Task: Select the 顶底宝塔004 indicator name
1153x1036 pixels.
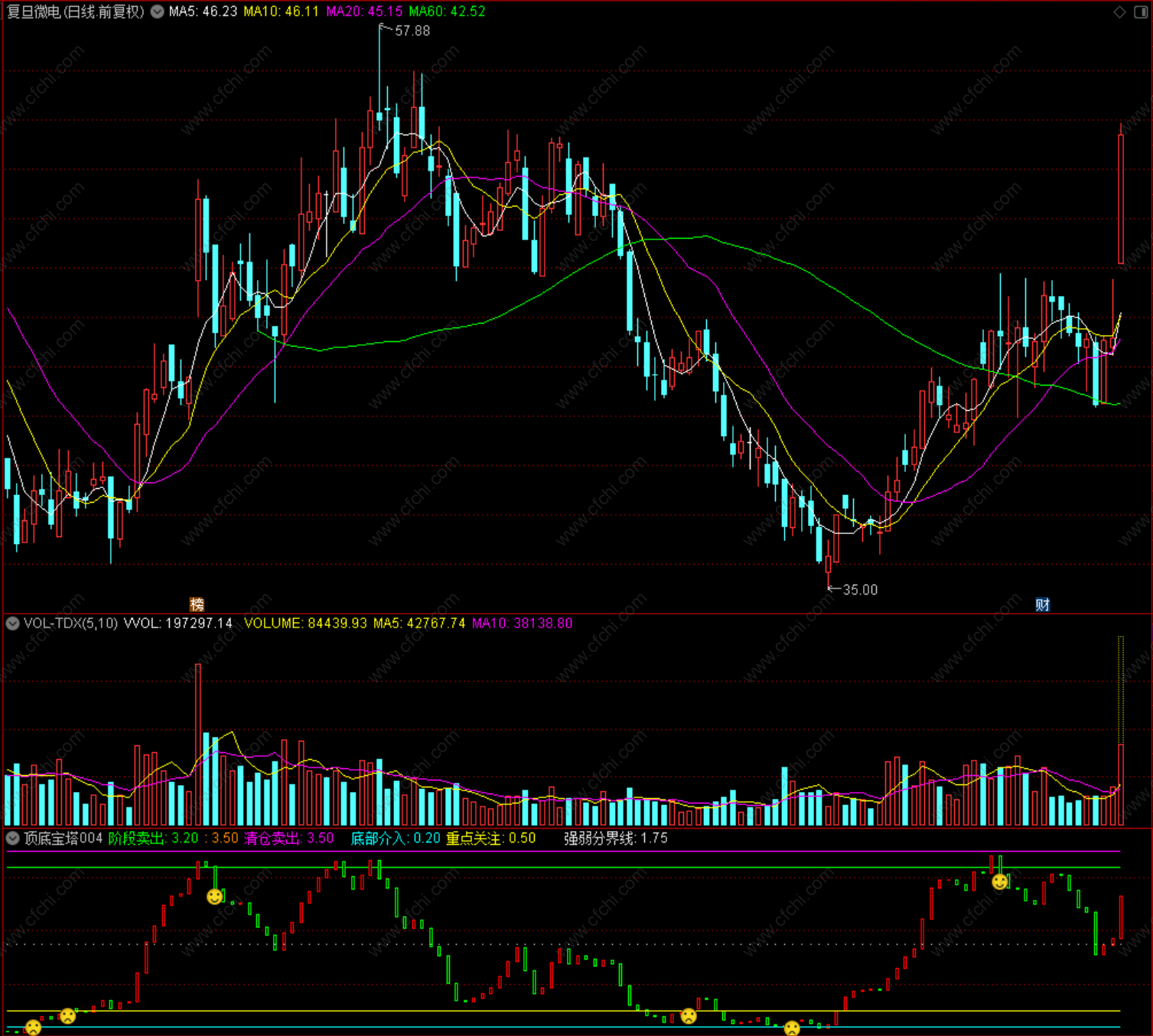Action: [63, 839]
